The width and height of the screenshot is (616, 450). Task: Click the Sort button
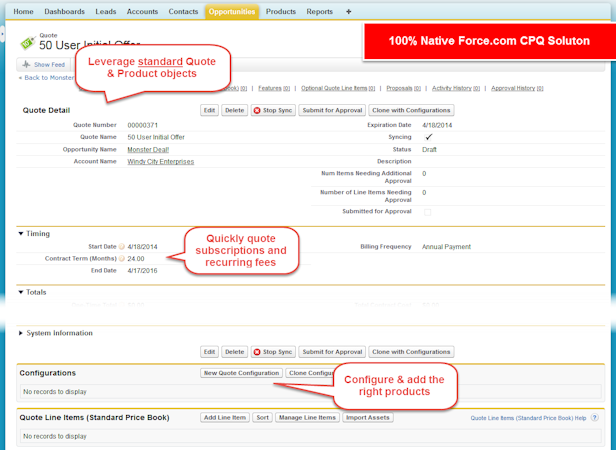pos(262,417)
